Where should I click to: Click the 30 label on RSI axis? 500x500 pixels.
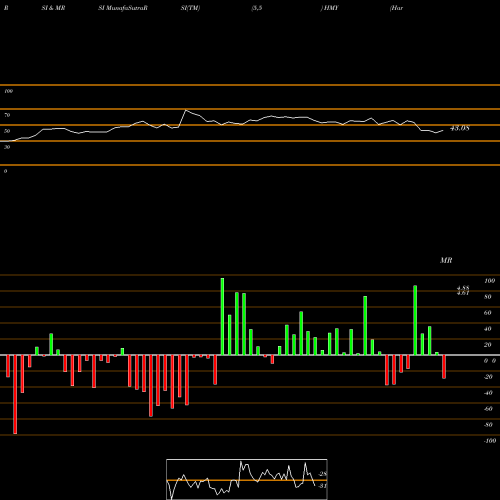click(x=7, y=147)
